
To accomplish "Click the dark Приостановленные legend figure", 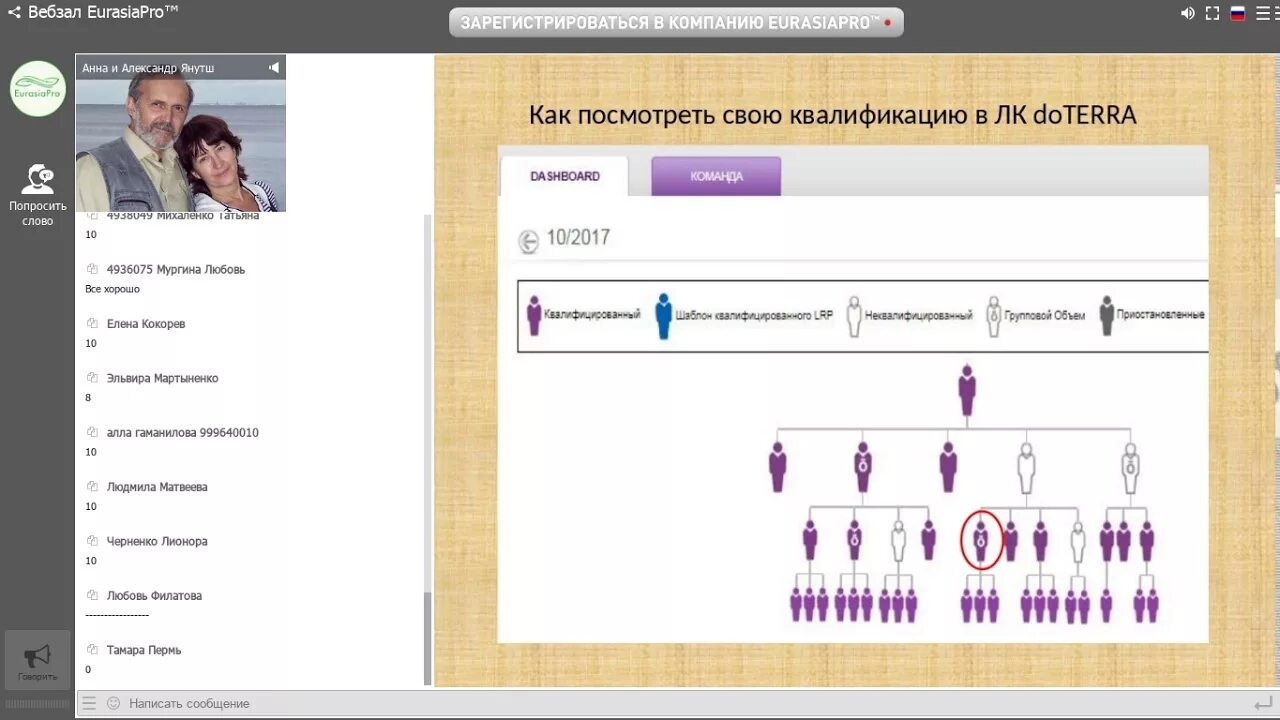I will (1106, 315).
